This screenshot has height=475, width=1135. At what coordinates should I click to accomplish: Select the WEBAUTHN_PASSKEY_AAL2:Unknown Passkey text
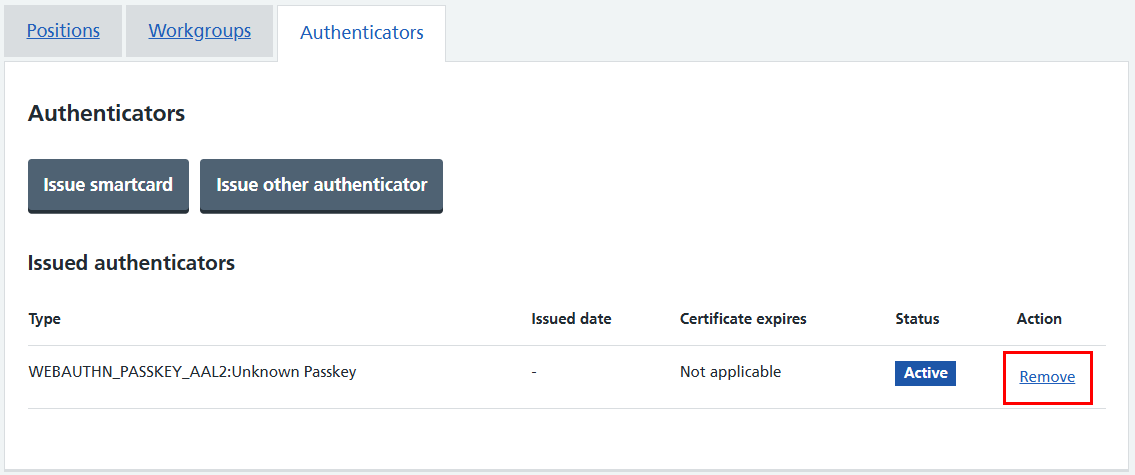[192, 372]
